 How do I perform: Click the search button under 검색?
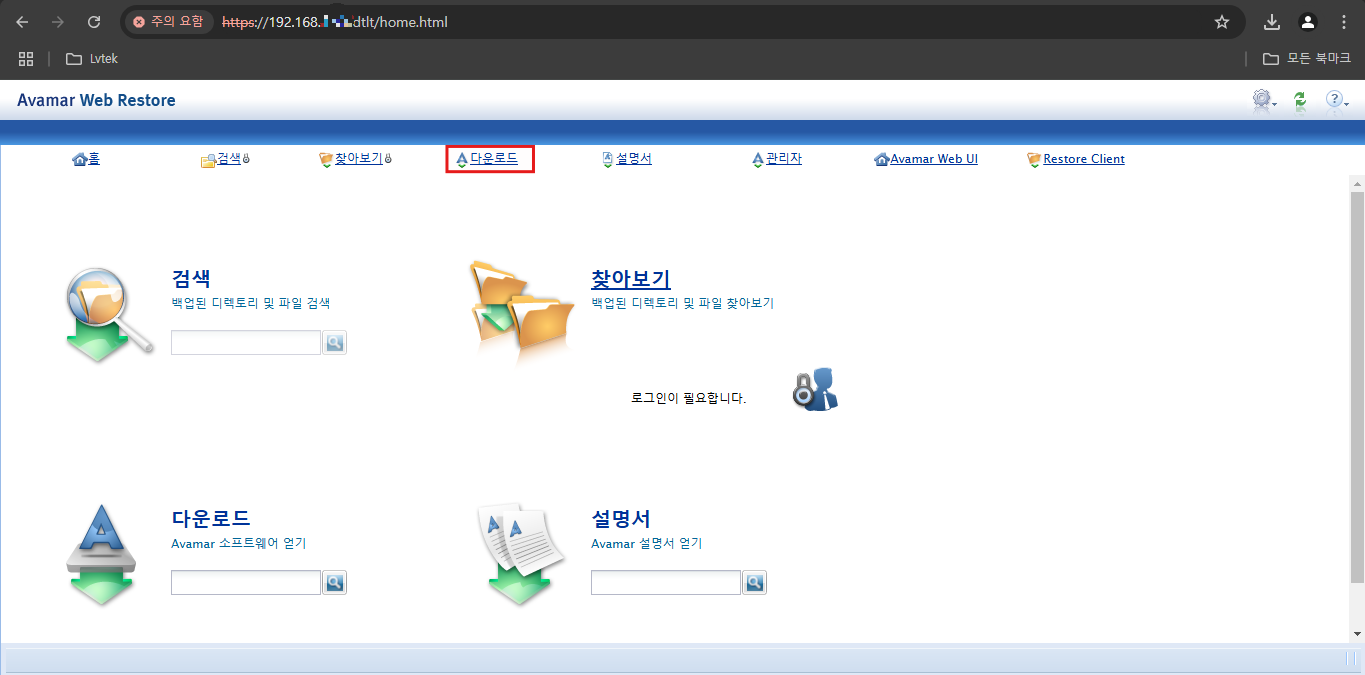click(x=335, y=343)
